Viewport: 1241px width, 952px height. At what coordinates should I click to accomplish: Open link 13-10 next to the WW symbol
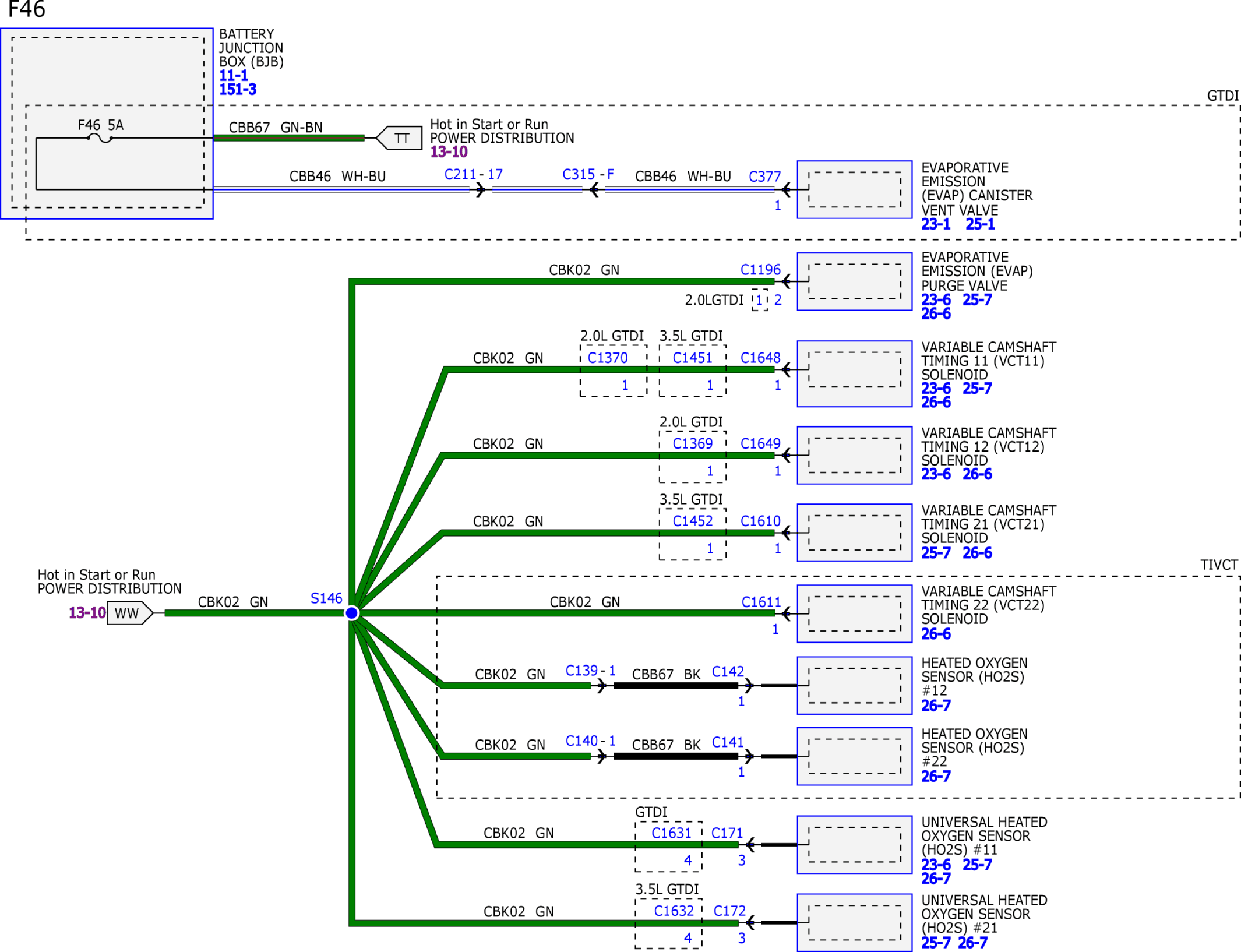tap(87, 613)
